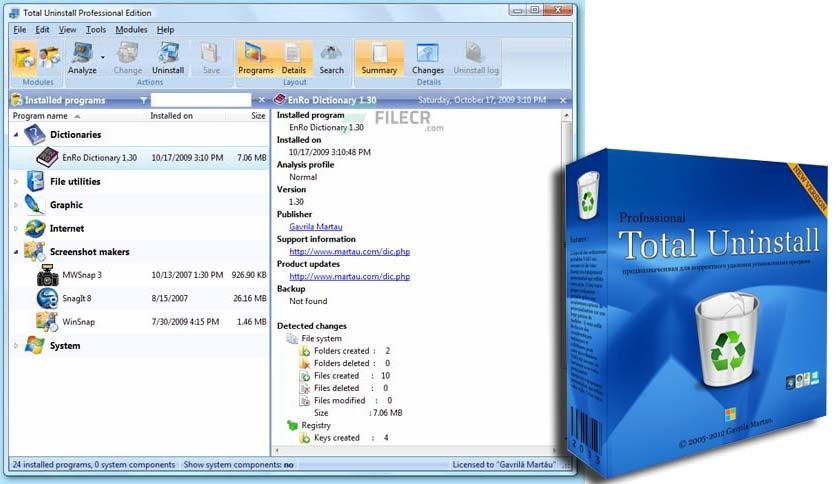Open the Support information URL link
Screen dimensions: 836x484
click(350, 252)
